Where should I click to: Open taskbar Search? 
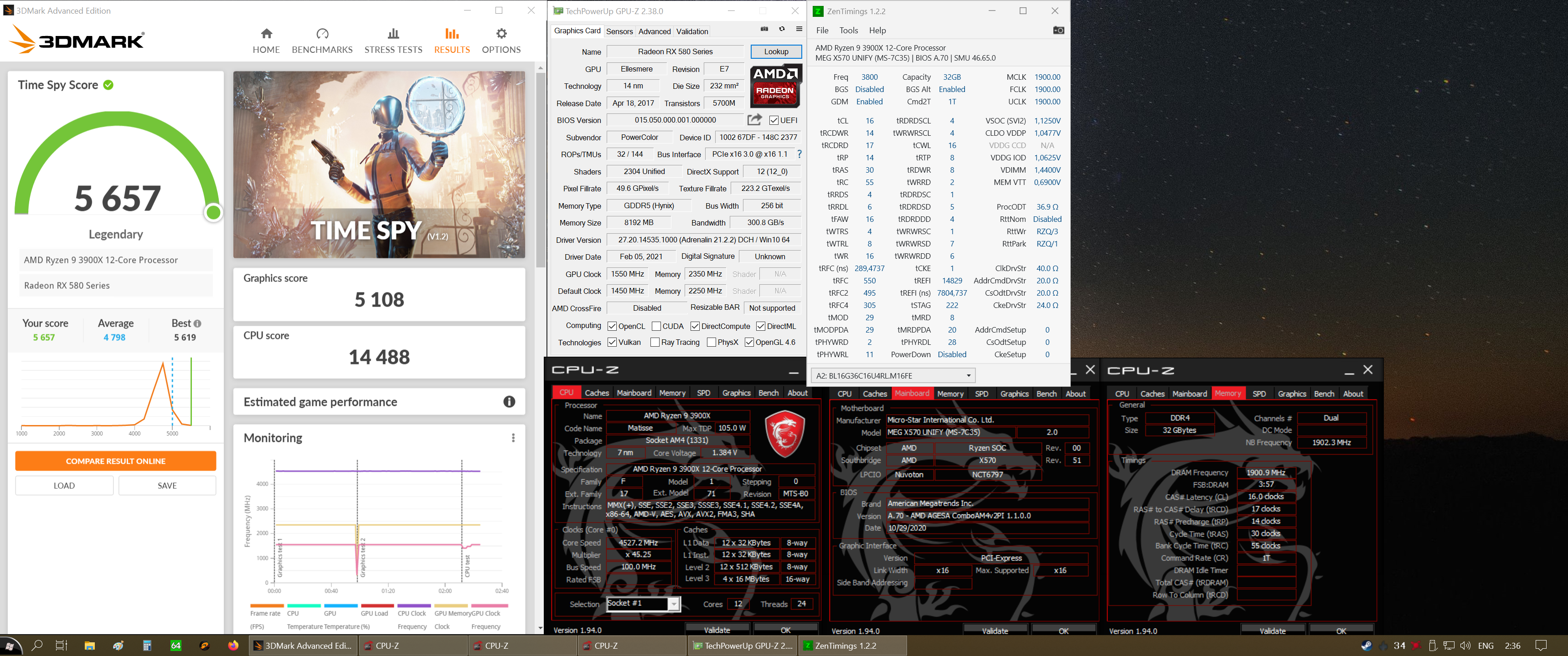click(x=37, y=646)
